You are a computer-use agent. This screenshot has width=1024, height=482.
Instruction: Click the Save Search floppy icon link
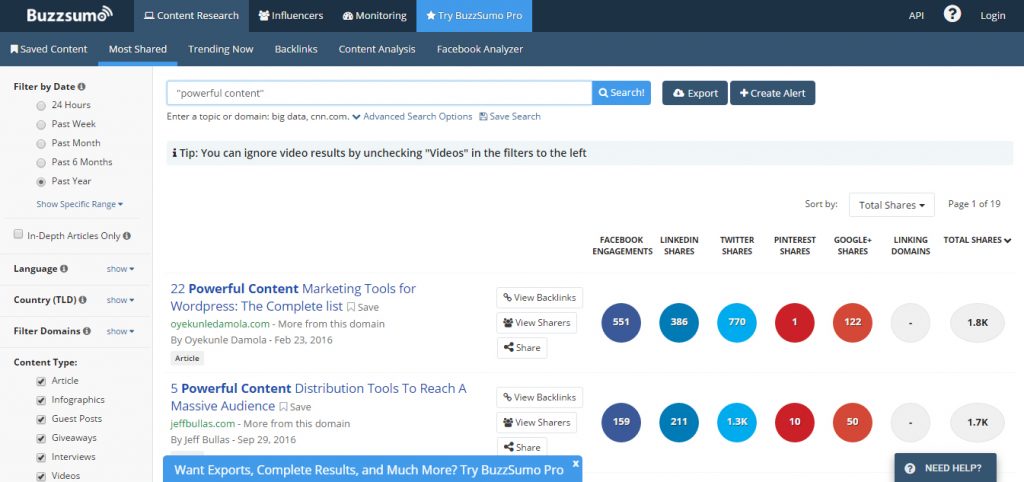(x=510, y=116)
